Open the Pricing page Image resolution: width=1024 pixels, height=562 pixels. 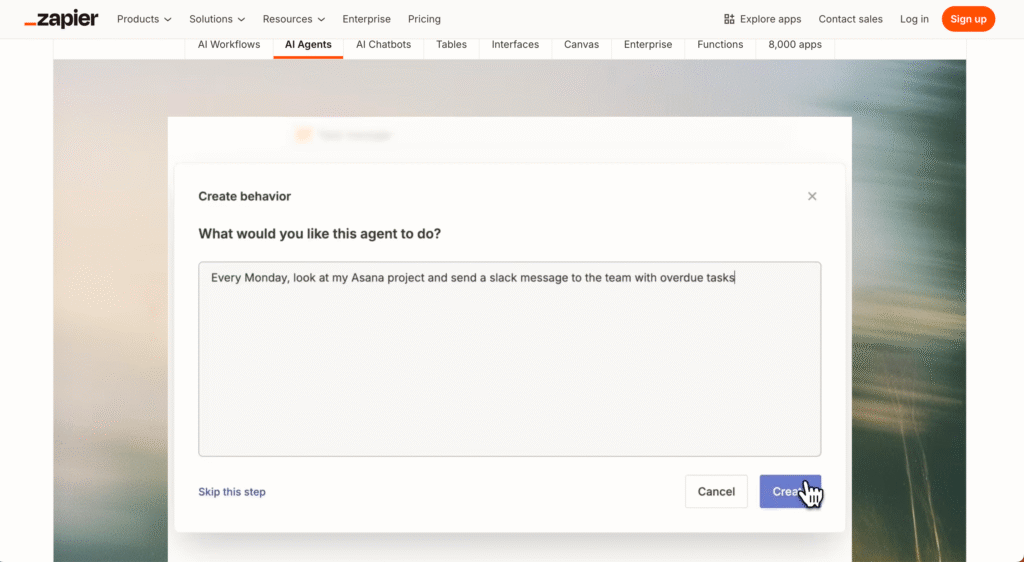coord(424,19)
